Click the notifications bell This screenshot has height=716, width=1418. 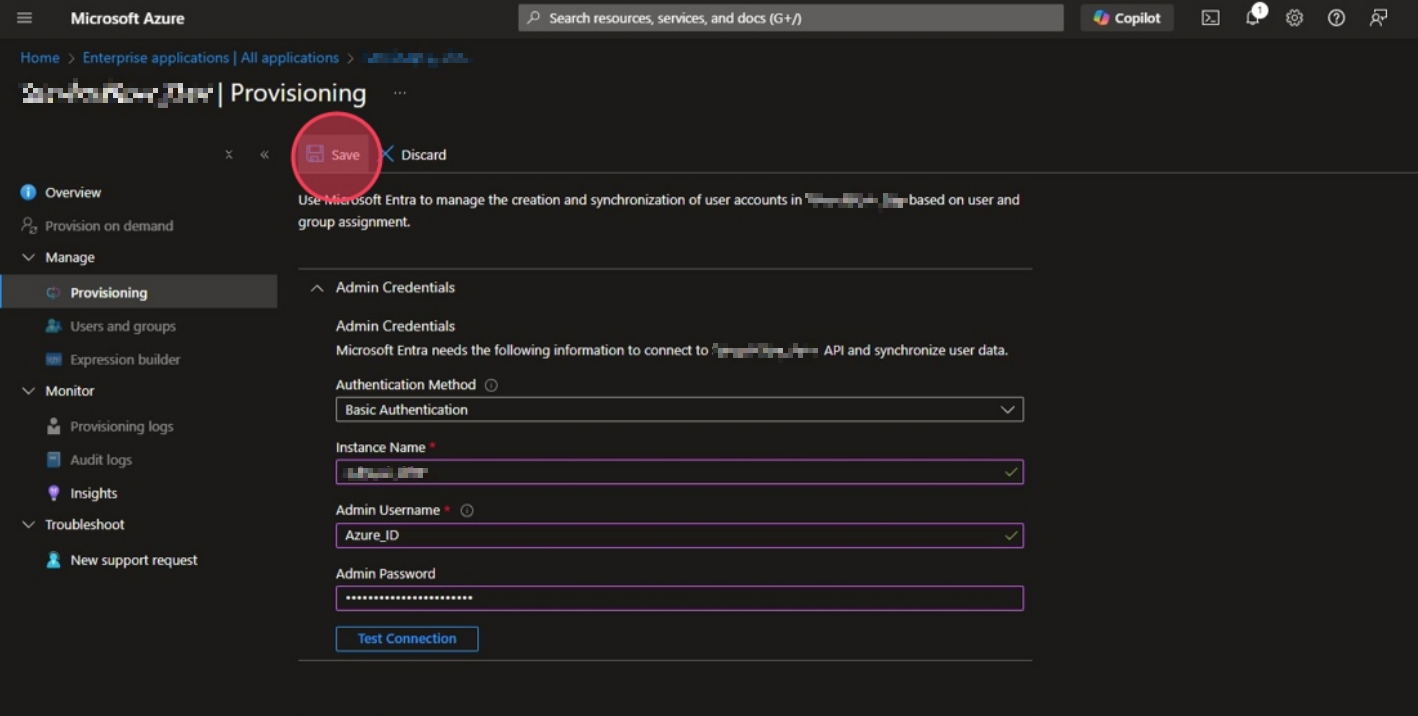pos(1252,17)
